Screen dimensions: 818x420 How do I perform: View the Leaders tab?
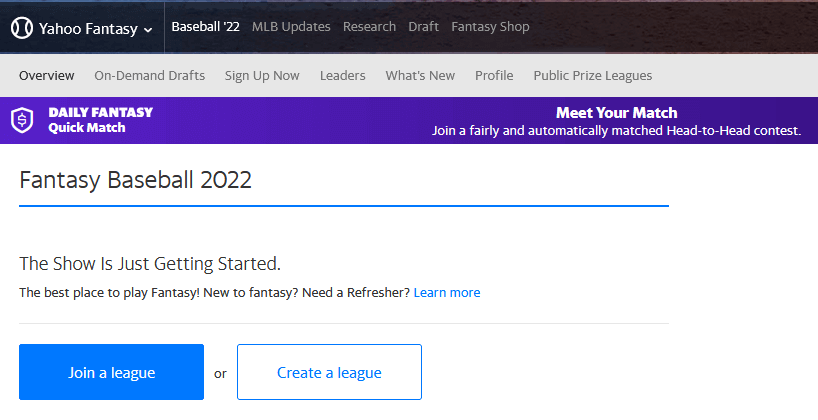click(342, 76)
